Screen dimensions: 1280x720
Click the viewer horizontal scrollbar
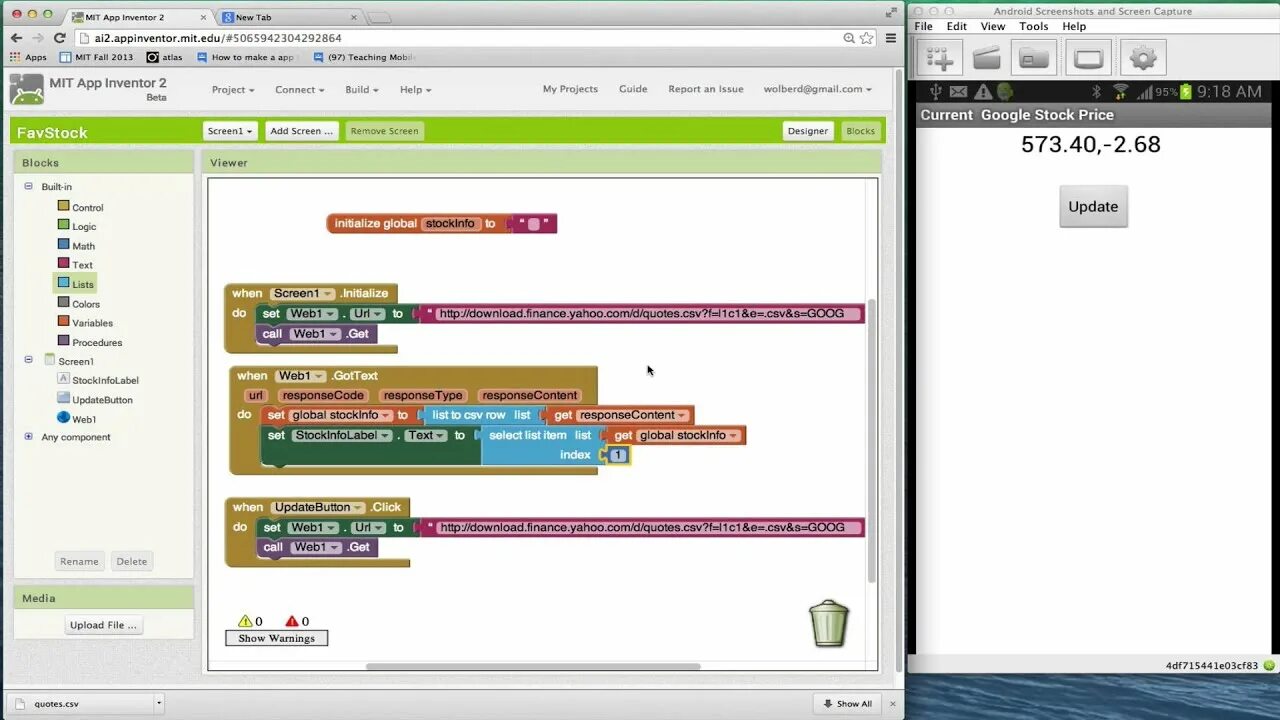tap(533, 667)
